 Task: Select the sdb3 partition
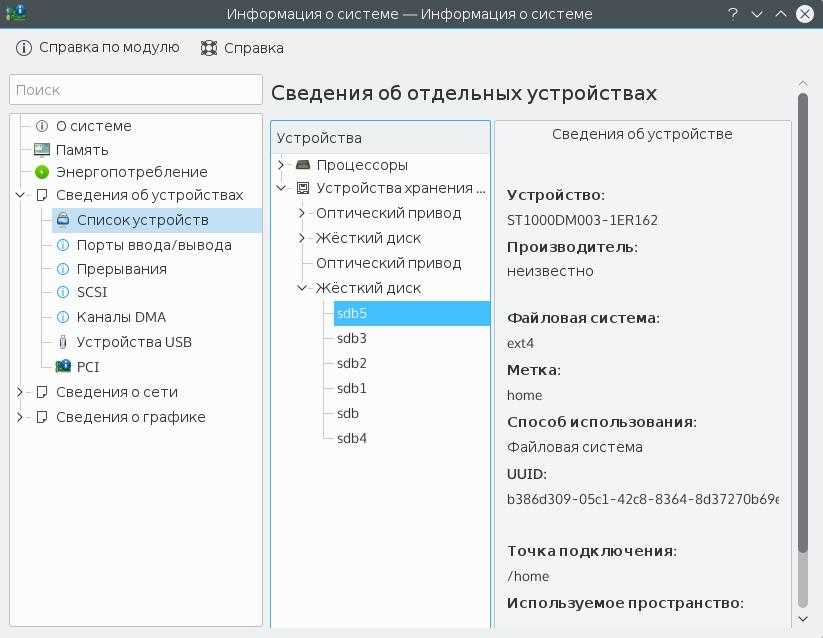coord(352,338)
